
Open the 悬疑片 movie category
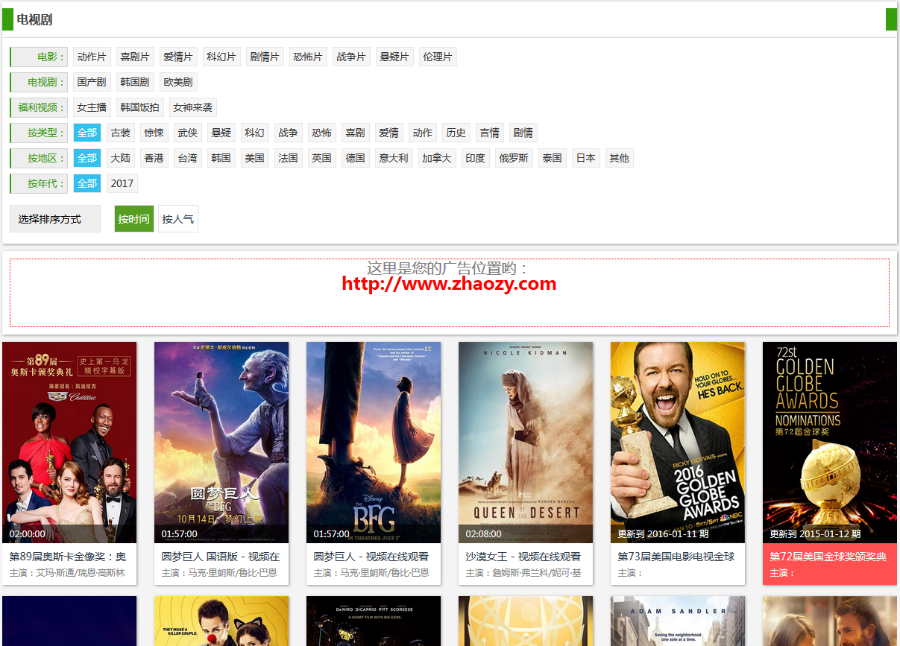tap(395, 57)
